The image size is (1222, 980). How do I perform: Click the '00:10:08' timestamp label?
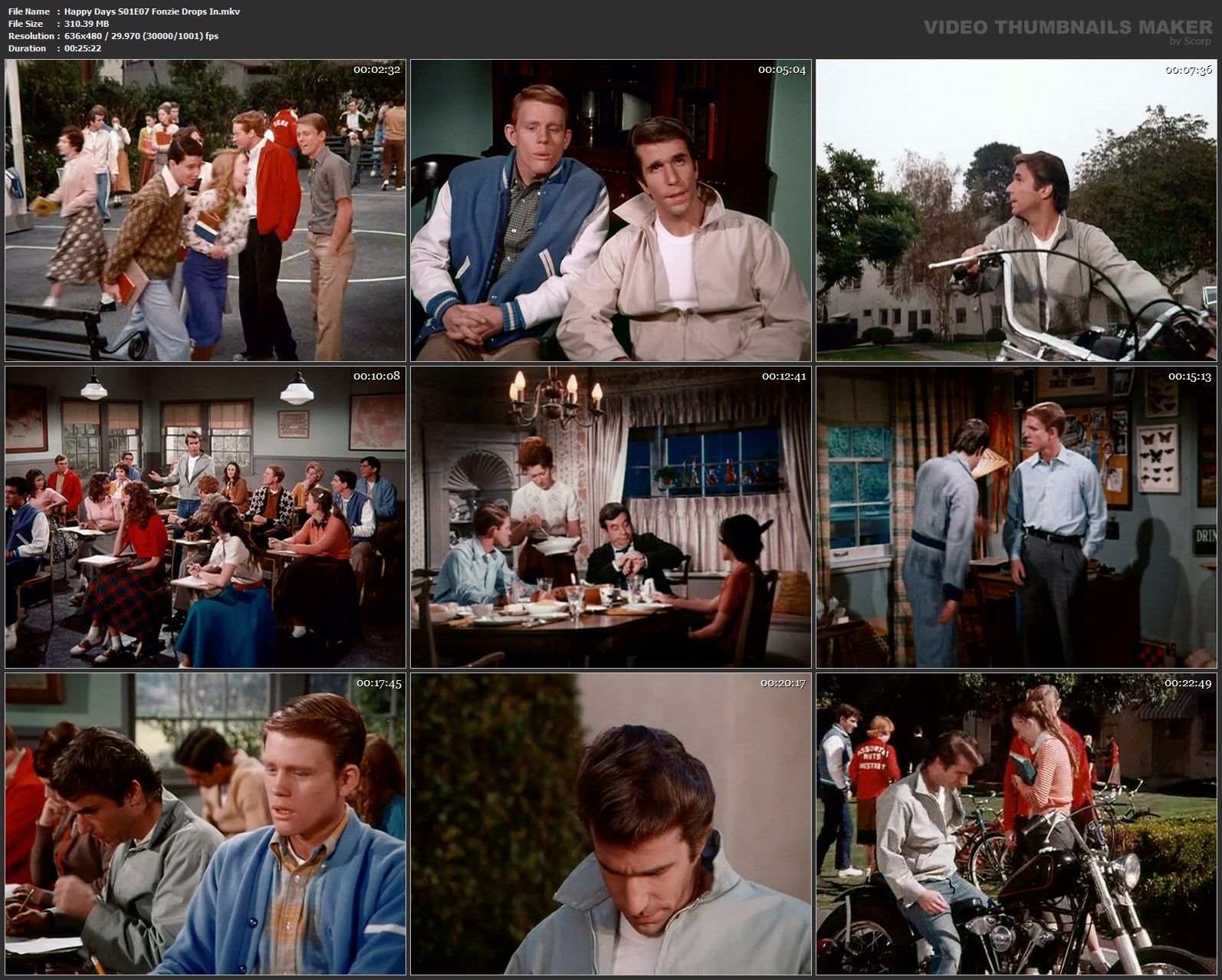[x=376, y=377]
